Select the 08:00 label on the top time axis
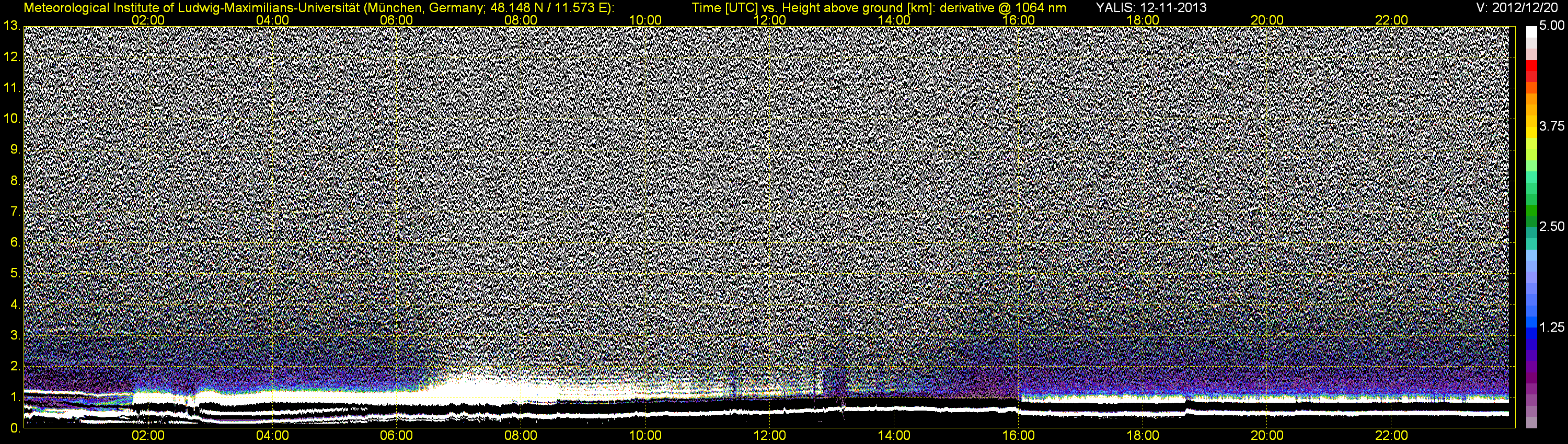Image resolution: width=1568 pixels, height=444 pixels. pos(521,20)
